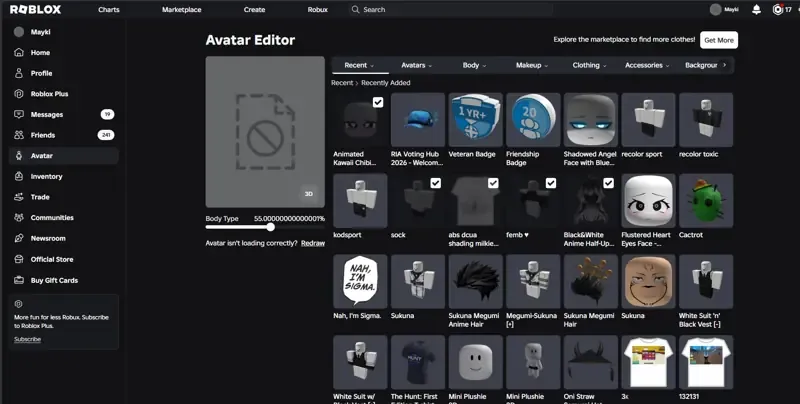
Task: Select Flustered Heart Eyes Face
Action: tap(648, 200)
